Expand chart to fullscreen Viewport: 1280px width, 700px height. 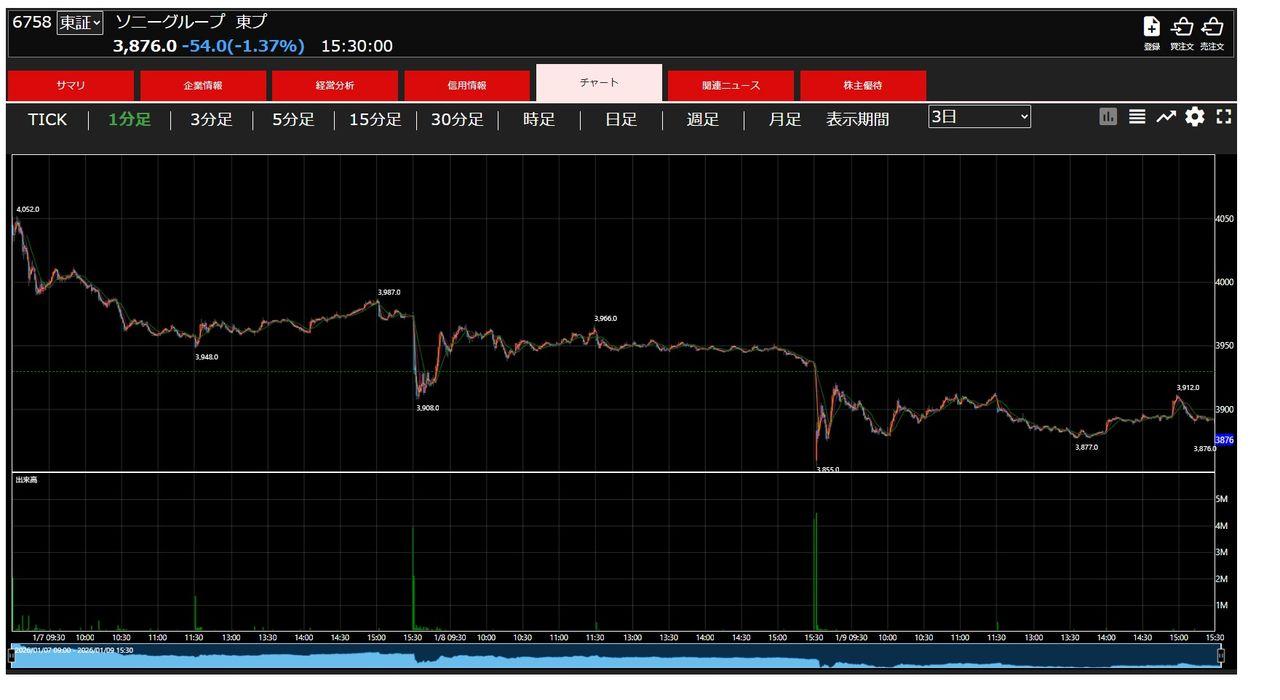click(1223, 117)
